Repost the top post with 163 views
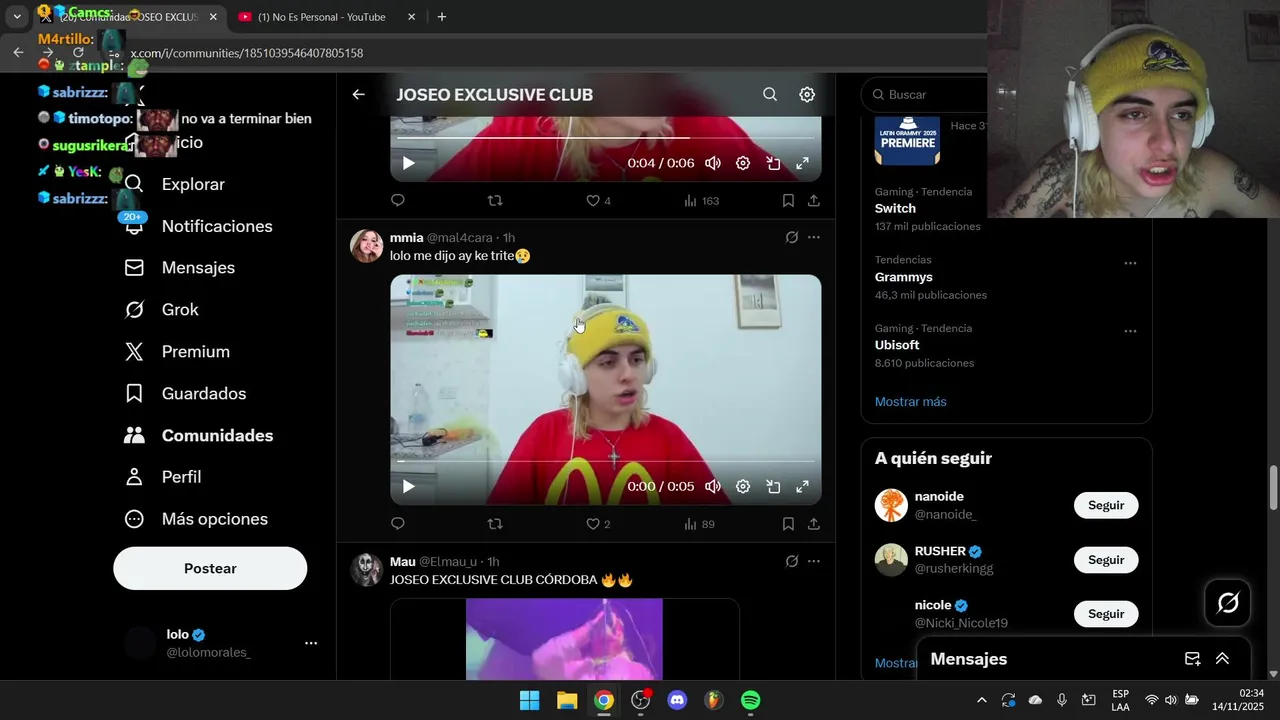This screenshot has width=1280, height=720. click(495, 201)
